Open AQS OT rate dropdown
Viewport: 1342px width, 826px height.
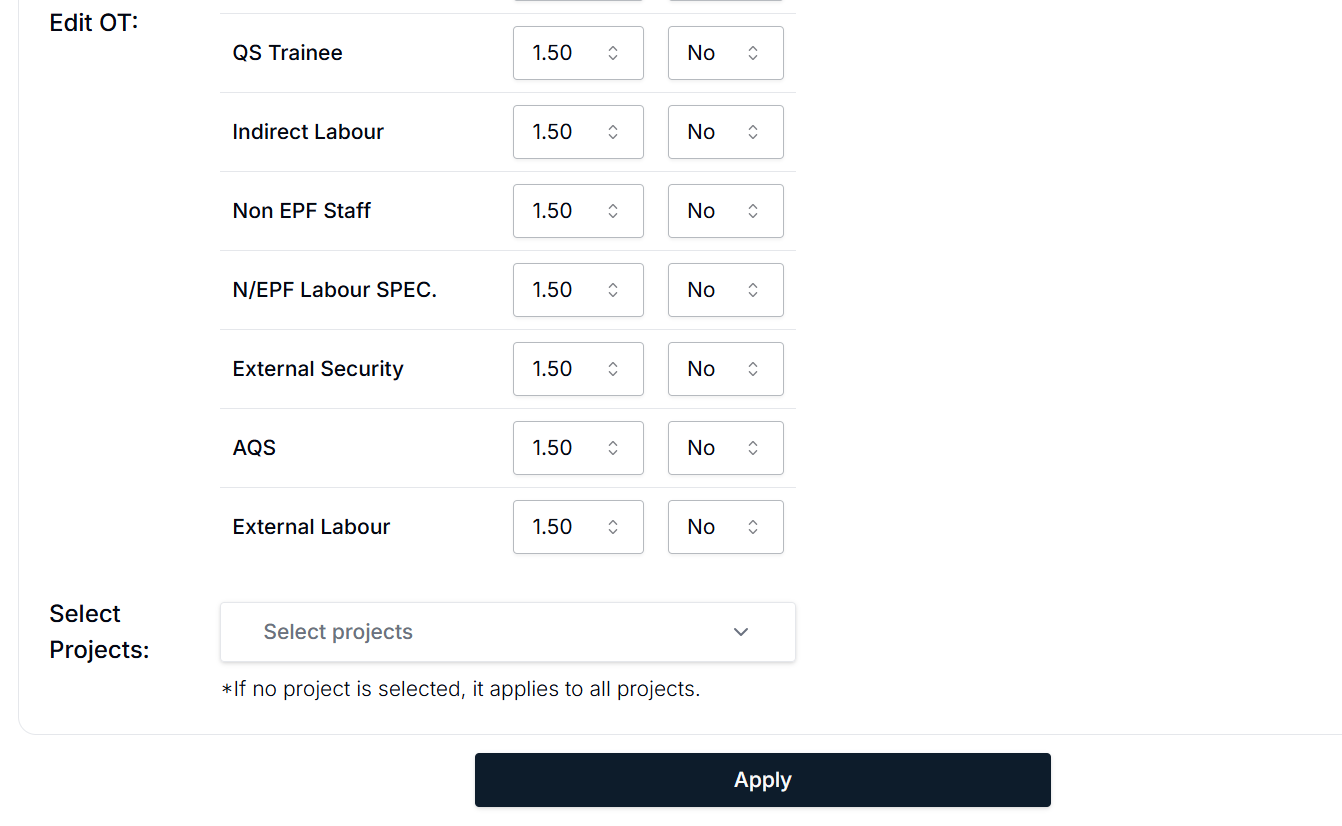click(x=578, y=448)
